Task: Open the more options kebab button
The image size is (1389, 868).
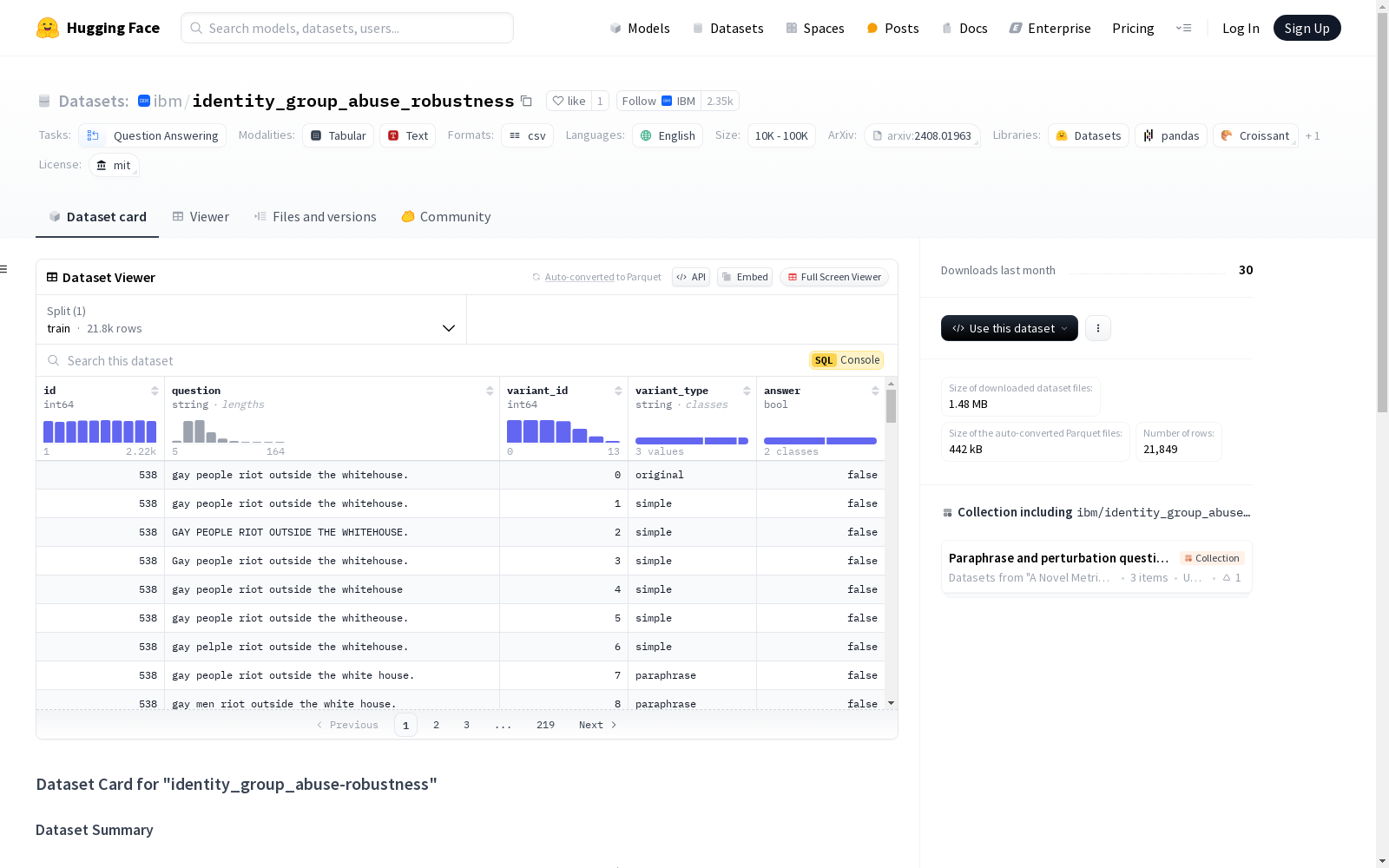Action: click(1098, 328)
